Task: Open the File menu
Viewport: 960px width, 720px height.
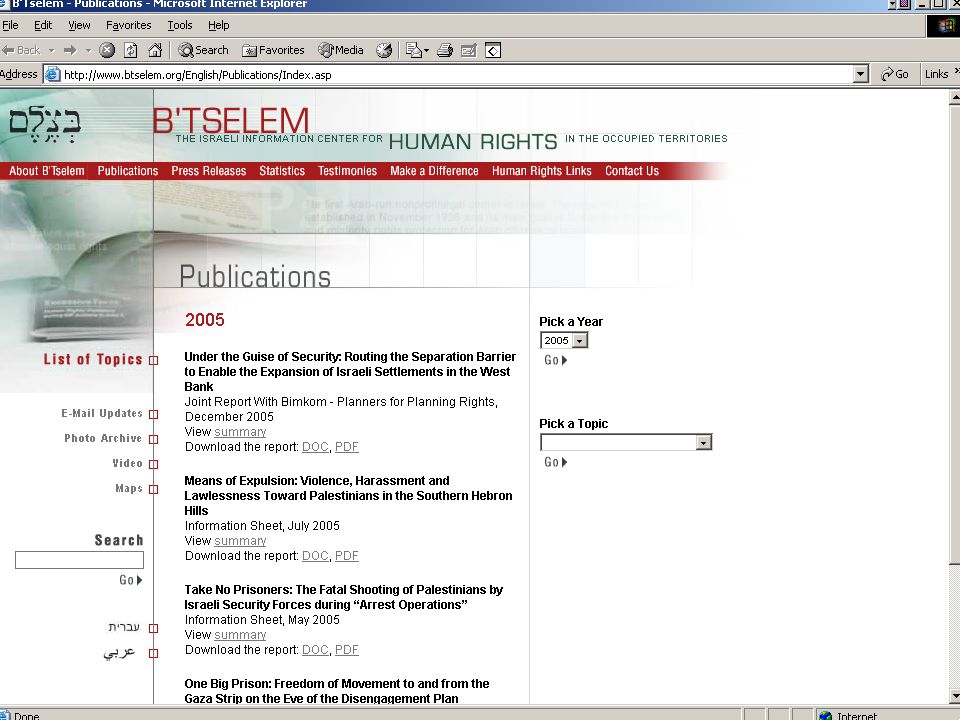Action: click(x=10, y=25)
